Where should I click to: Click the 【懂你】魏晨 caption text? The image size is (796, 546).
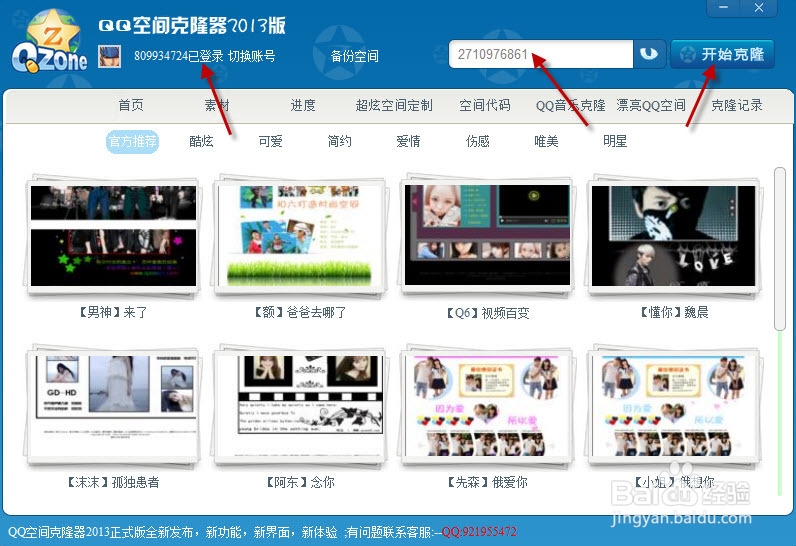[674, 313]
